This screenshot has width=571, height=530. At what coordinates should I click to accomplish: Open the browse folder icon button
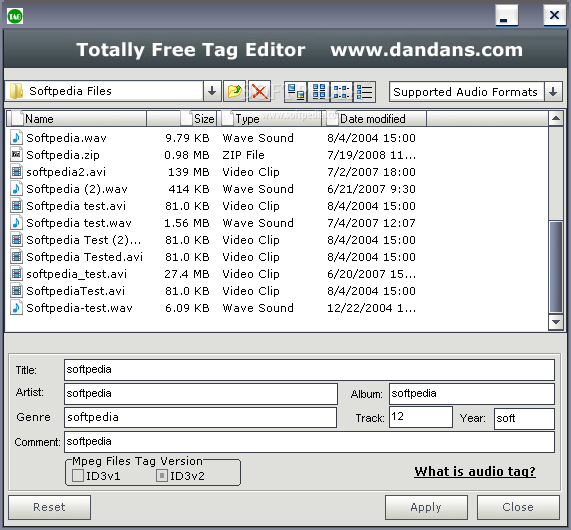[x=234, y=91]
